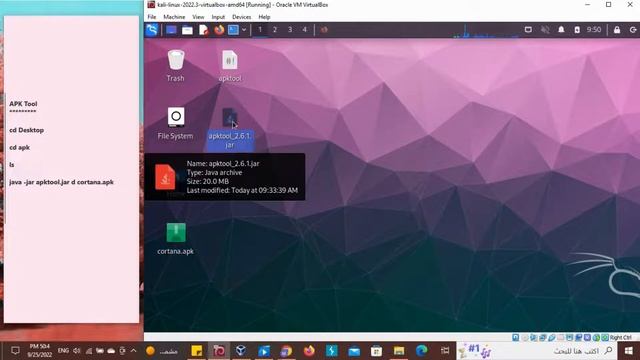640x360 pixels.
Task: Switch the ENG input language indicator
Action: 63,351
